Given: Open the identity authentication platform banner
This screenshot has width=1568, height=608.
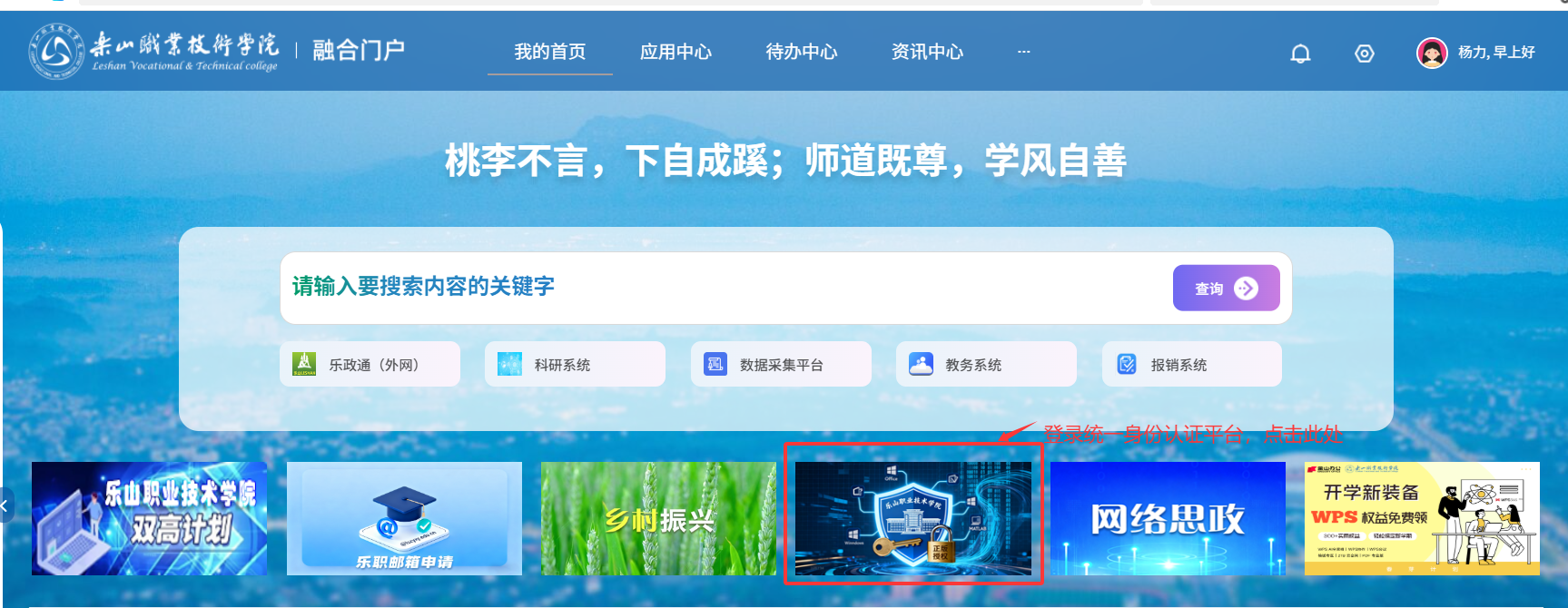Looking at the screenshot, I should tap(912, 518).
